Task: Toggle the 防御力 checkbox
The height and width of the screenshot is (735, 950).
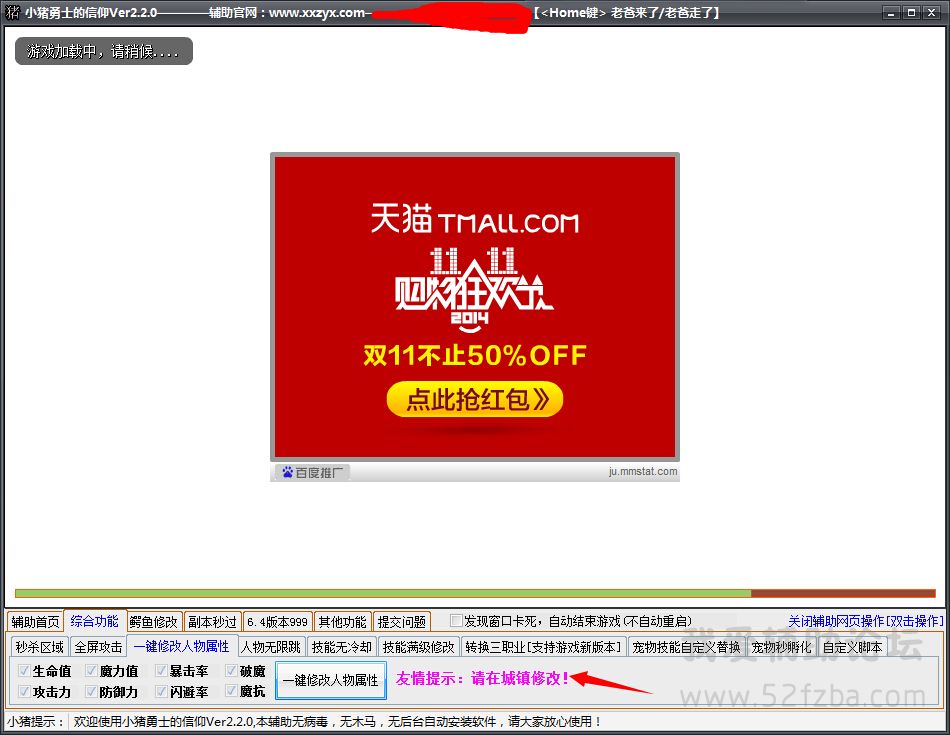Action: (91, 691)
